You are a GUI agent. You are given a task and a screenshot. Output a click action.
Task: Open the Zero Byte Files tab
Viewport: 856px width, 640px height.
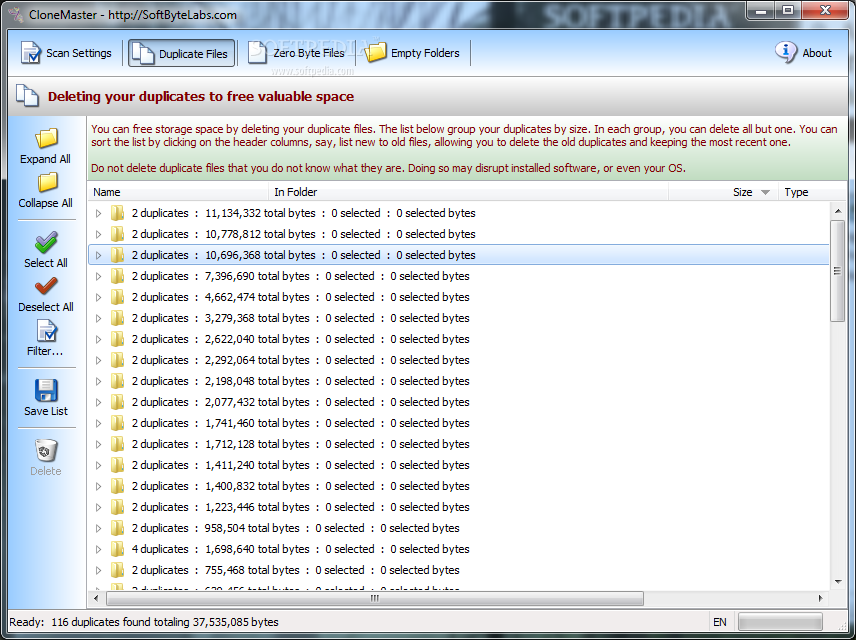click(296, 53)
